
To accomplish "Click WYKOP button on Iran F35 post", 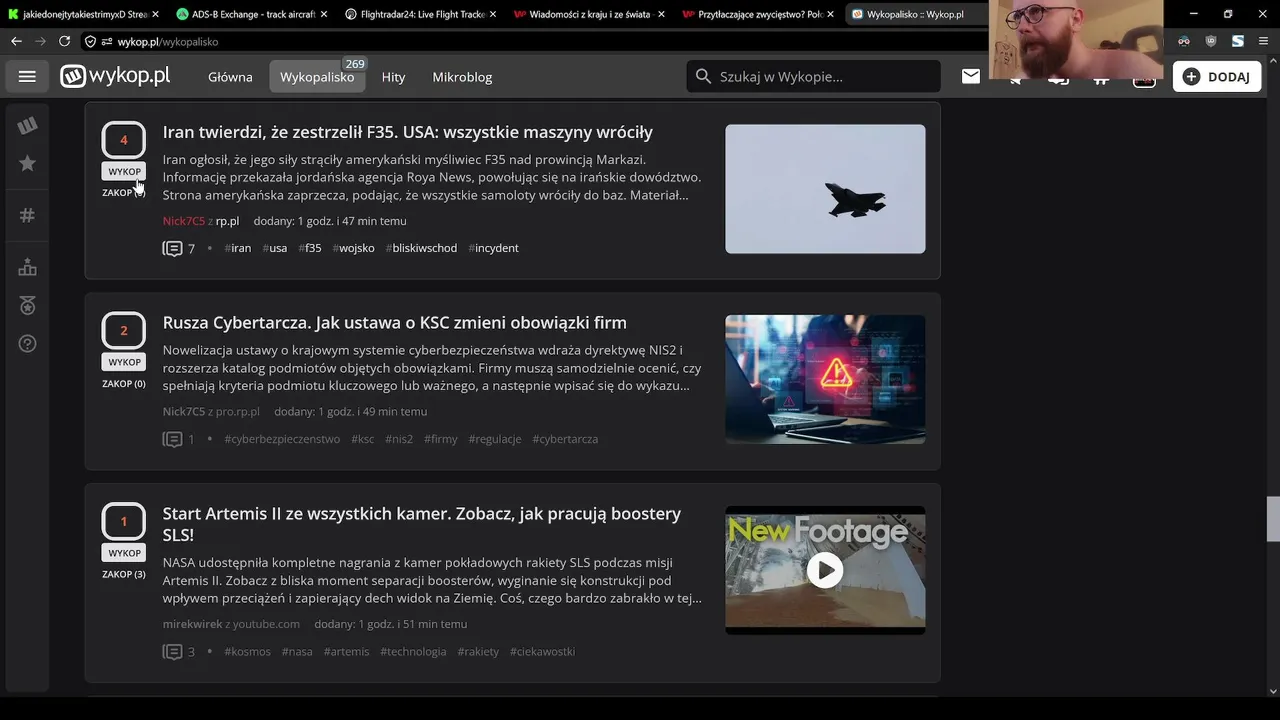I will (x=124, y=171).
